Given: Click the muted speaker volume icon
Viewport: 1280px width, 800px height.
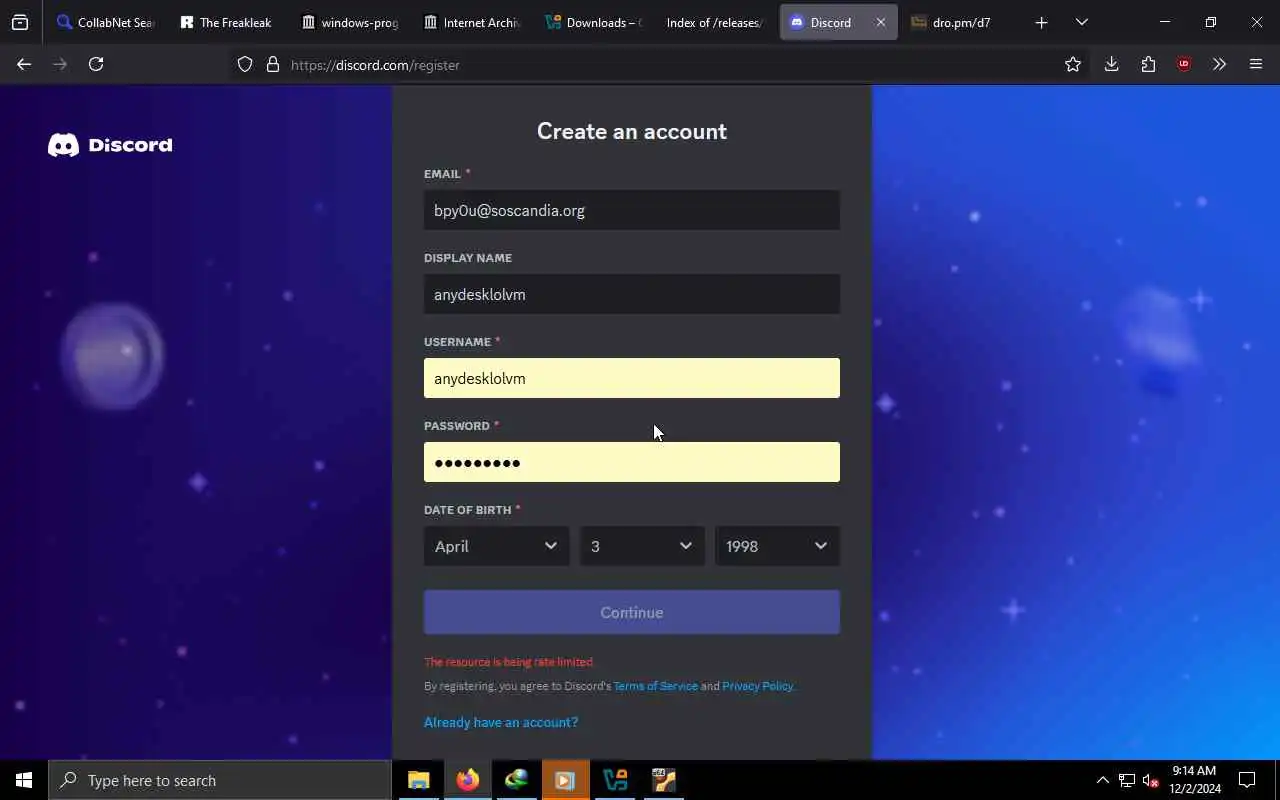Looking at the screenshot, I should point(1151,780).
